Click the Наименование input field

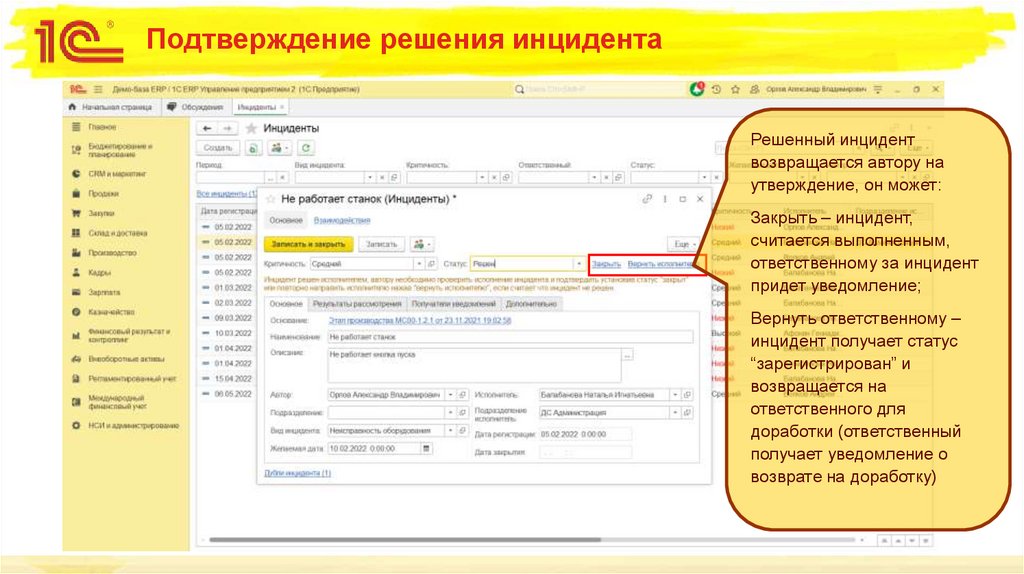[510, 338]
